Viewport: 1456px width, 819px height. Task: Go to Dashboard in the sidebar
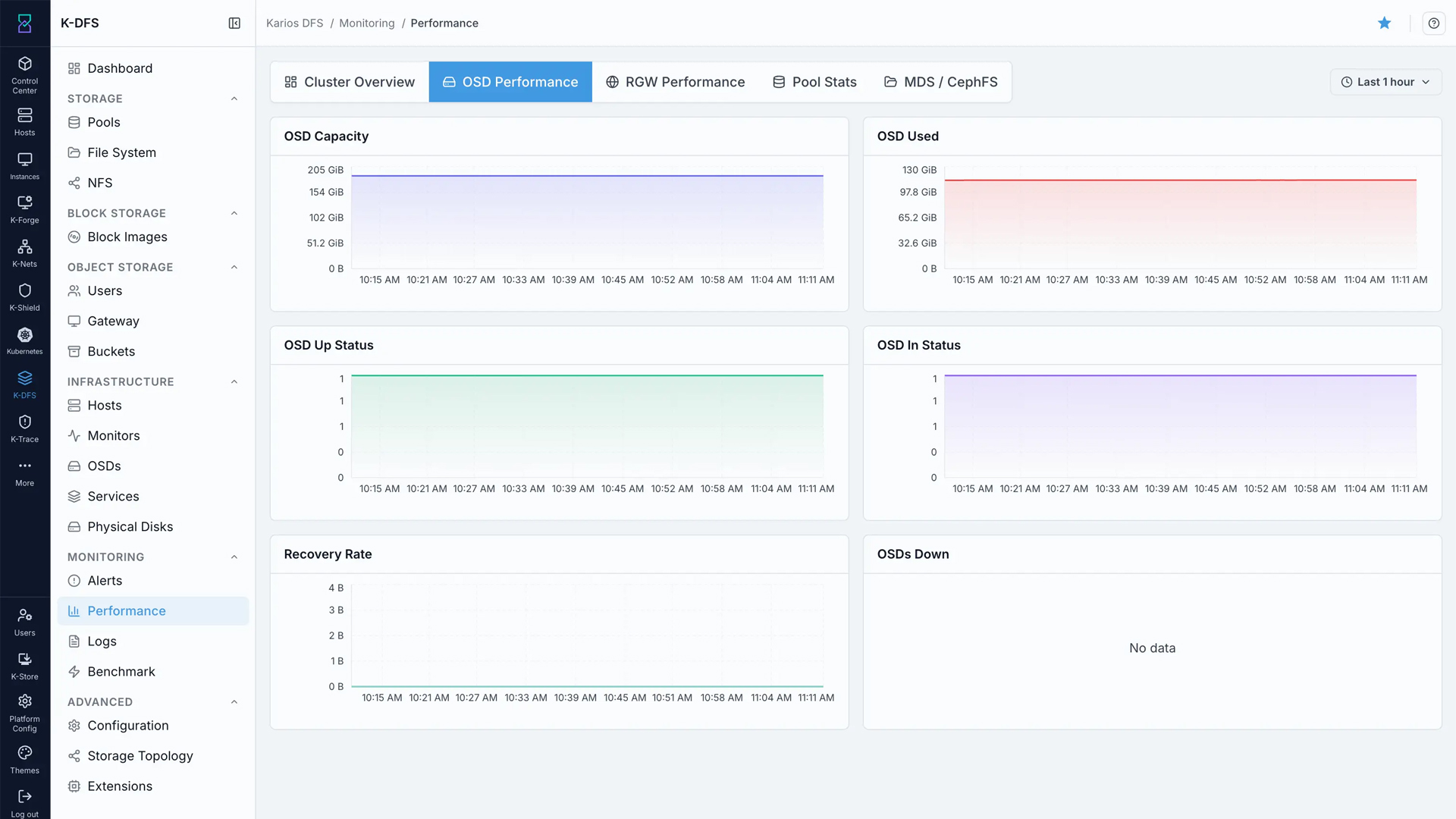153,68
